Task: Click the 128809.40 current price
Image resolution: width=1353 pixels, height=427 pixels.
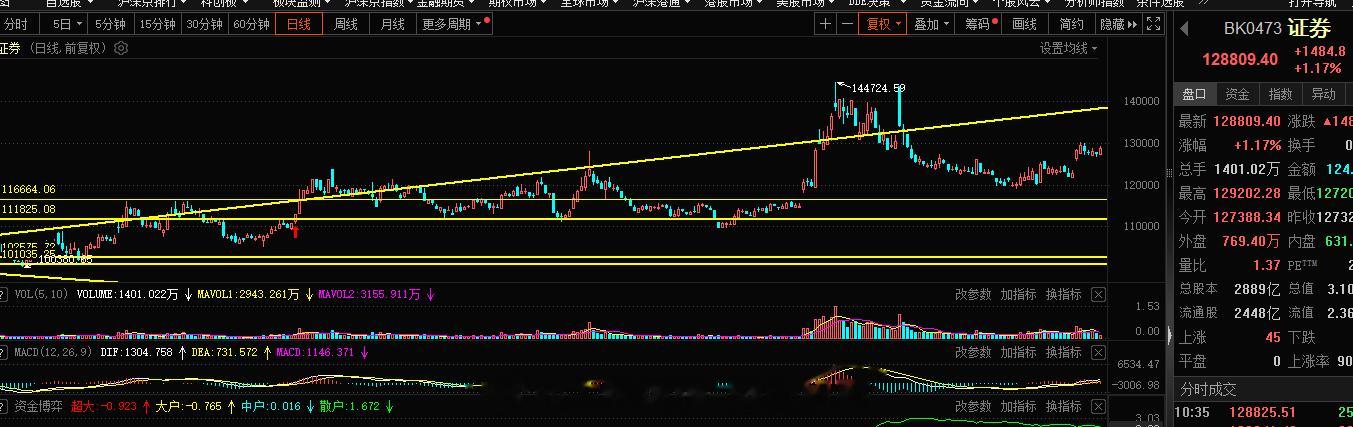Action: [x=1240, y=59]
